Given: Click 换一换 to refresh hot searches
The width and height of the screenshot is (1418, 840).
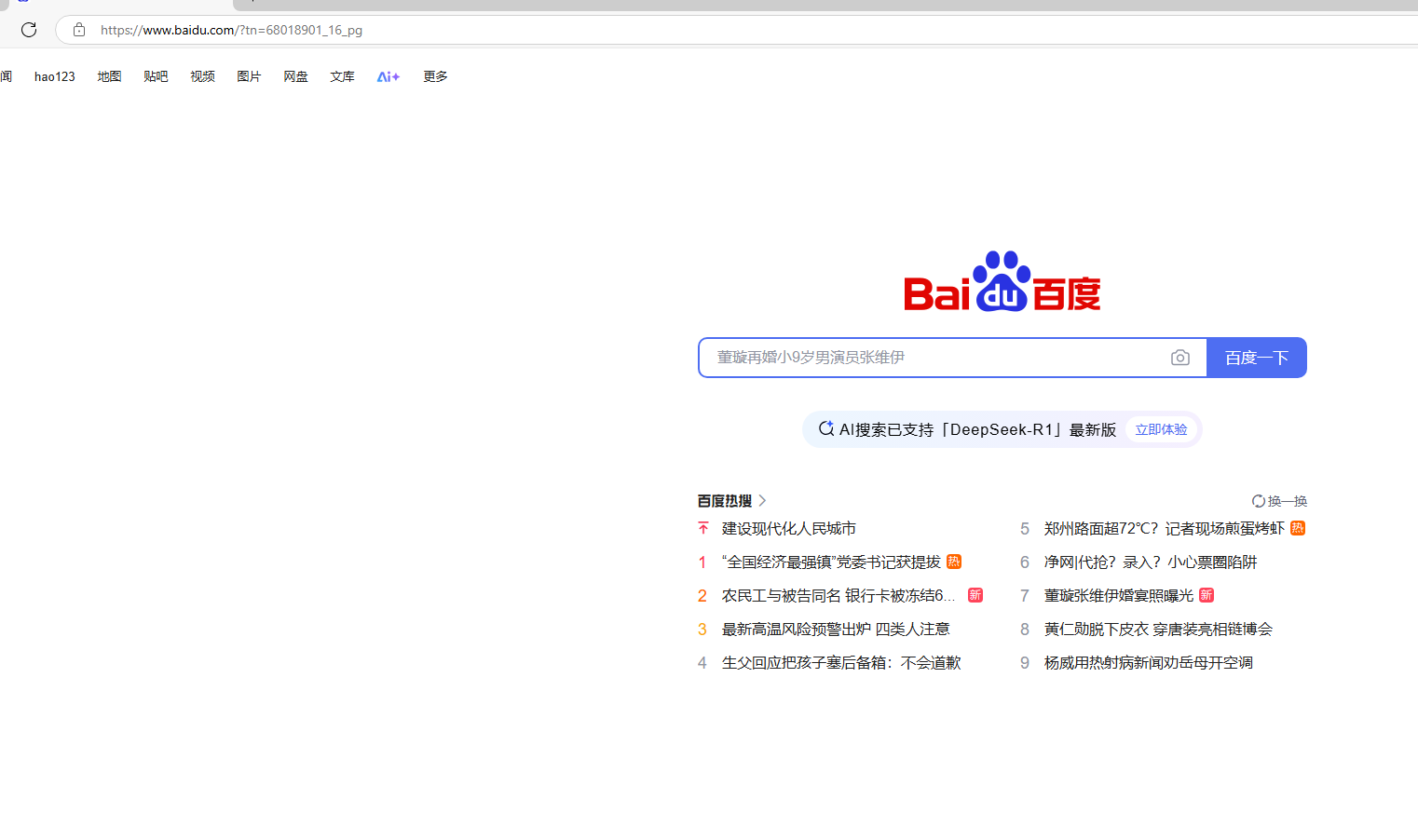Looking at the screenshot, I should tap(1288, 501).
